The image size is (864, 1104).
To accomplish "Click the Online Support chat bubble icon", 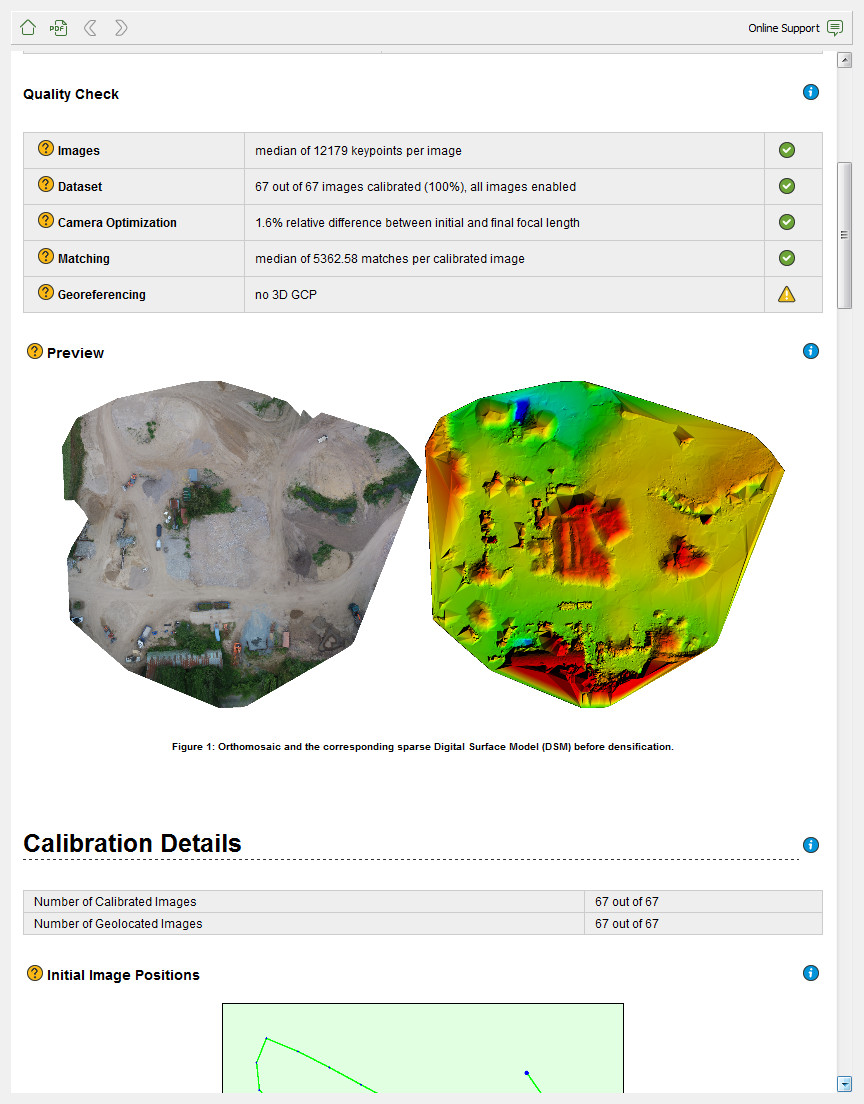I will (835, 28).
